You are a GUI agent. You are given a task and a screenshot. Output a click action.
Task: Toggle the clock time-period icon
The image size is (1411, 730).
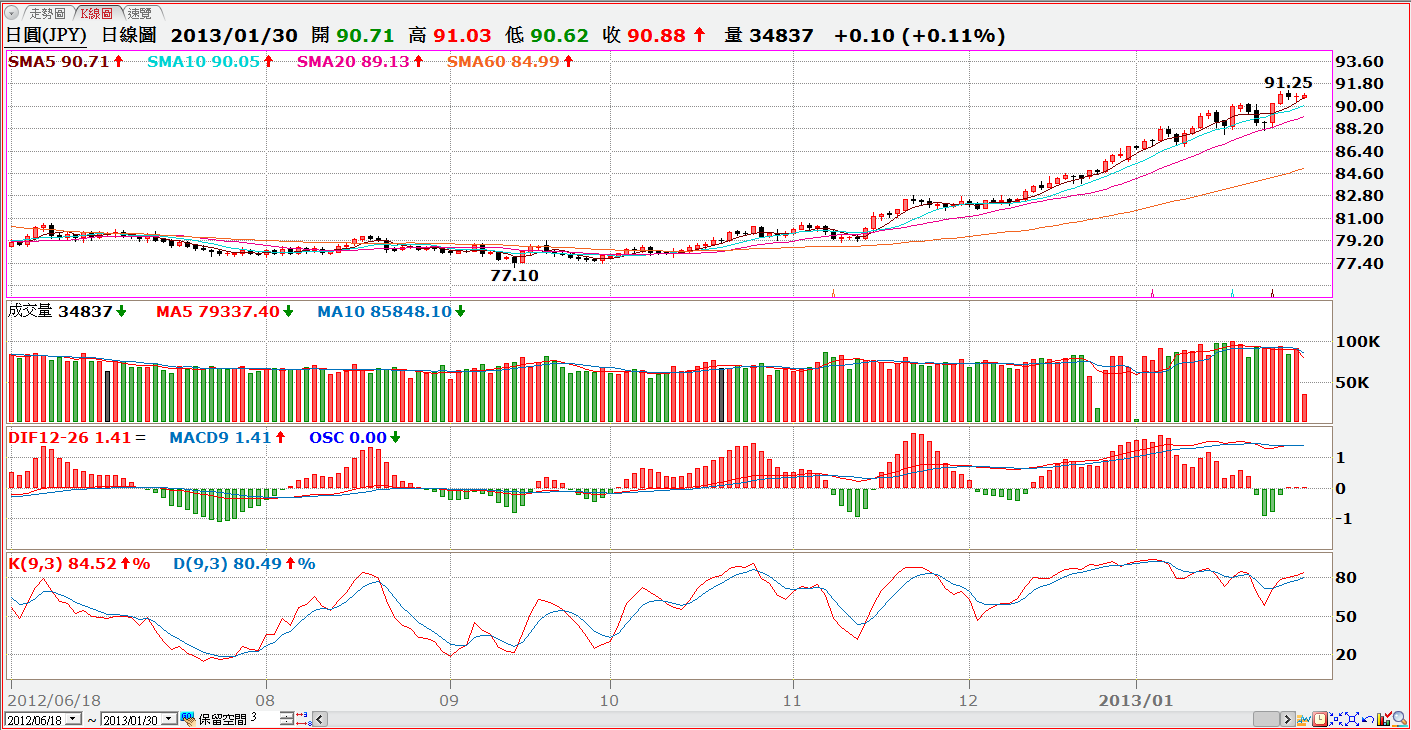pyautogui.click(x=1320, y=719)
